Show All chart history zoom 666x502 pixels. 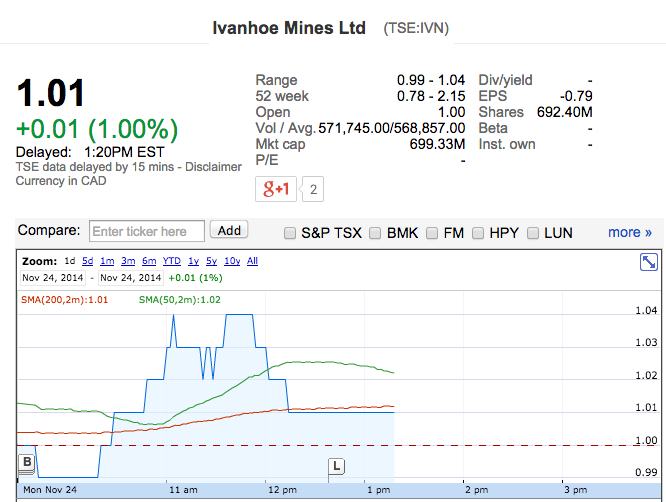click(x=252, y=261)
